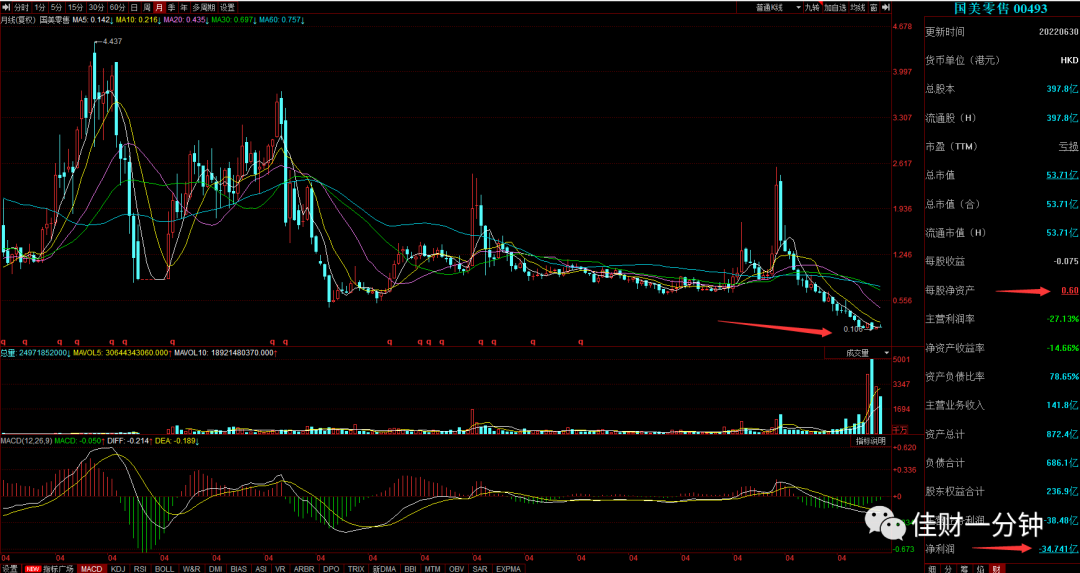Viewport: 1080px width, 573px height.
Task: Switch to the 1分 one-minute period
Action: point(40,7)
